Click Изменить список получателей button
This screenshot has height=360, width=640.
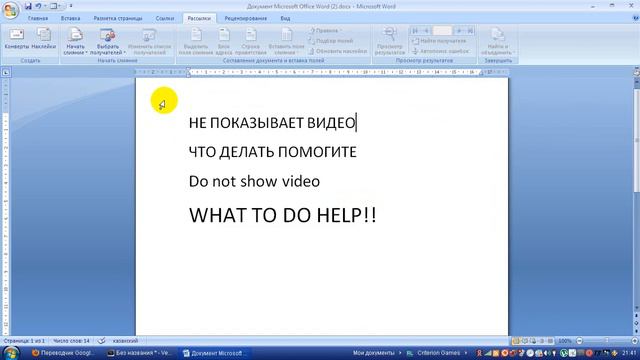click(x=149, y=41)
